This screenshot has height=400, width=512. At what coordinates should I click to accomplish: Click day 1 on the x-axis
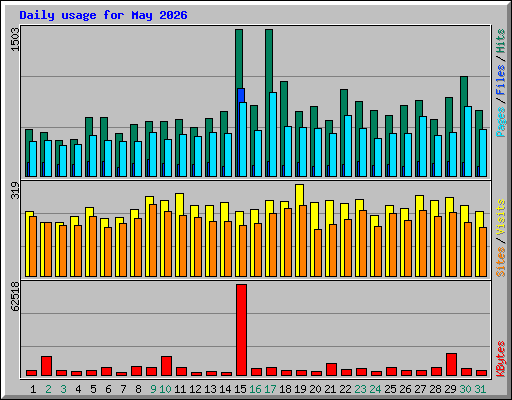(33, 389)
